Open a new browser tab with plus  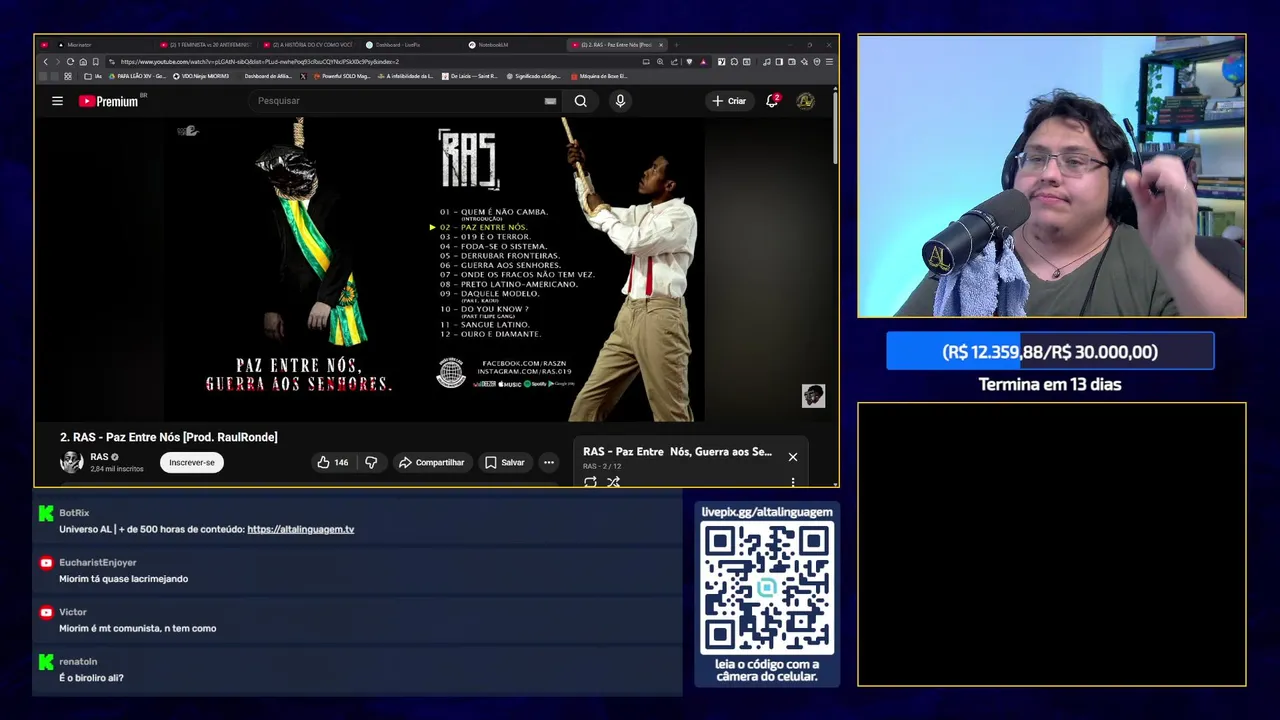(x=676, y=45)
